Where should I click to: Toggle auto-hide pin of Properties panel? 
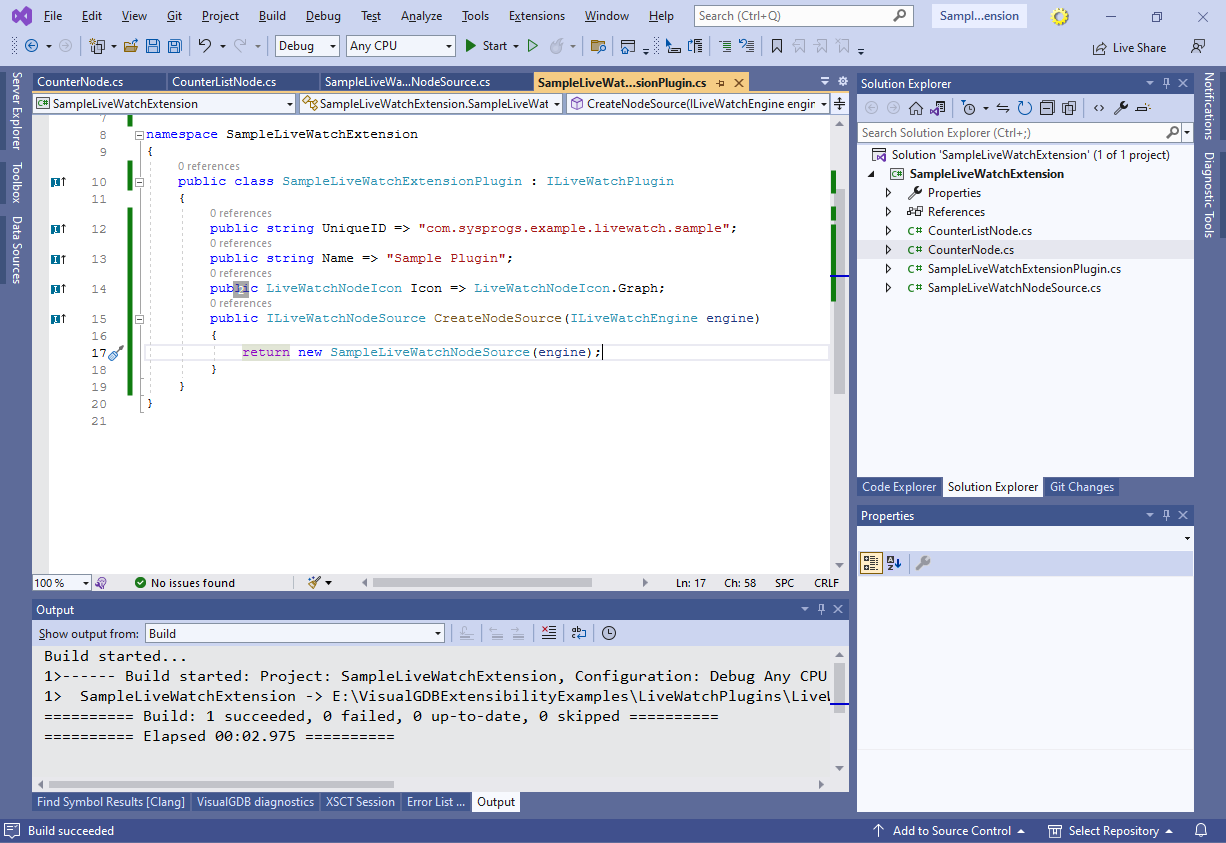pos(1166,515)
